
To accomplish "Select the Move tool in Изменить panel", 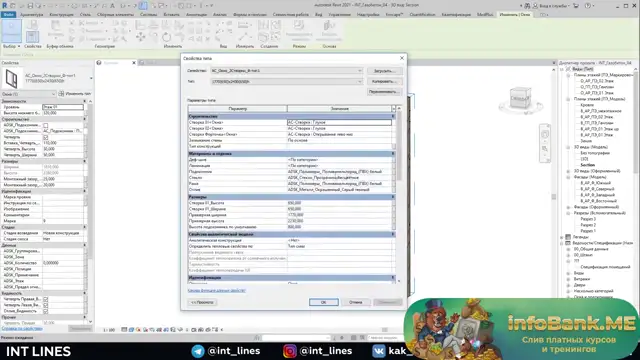I will tap(140, 37).
